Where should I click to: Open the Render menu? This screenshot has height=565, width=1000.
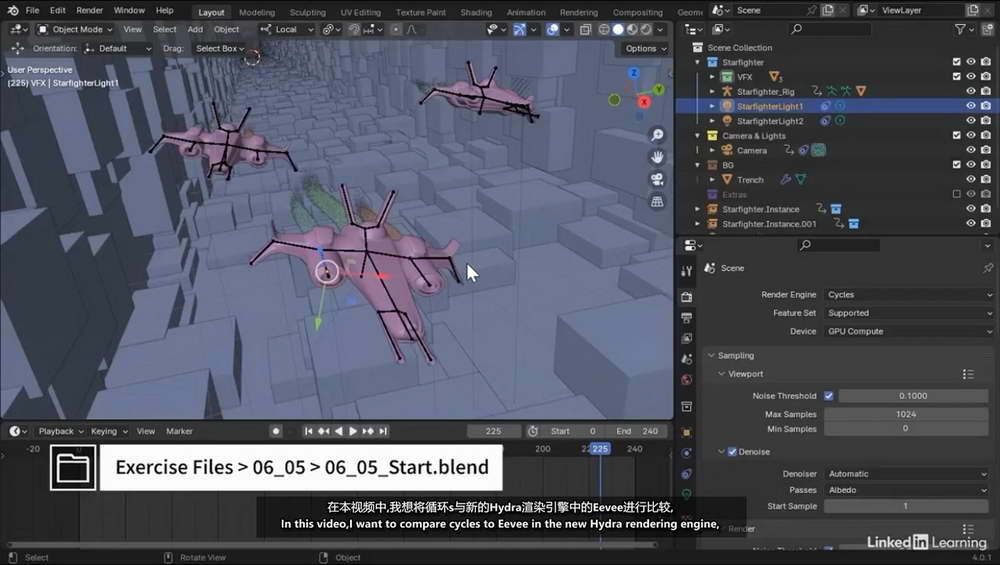[x=89, y=10]
